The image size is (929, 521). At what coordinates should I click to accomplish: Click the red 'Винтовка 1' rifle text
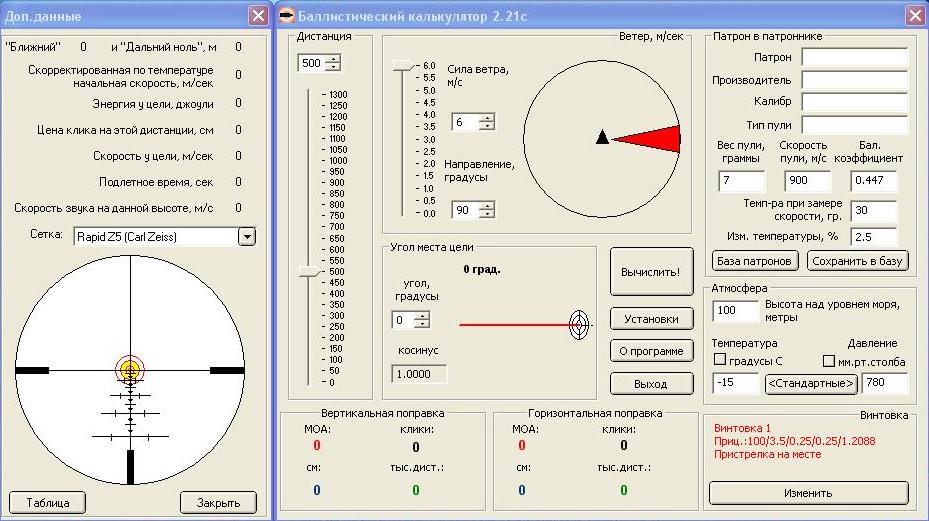742,428
